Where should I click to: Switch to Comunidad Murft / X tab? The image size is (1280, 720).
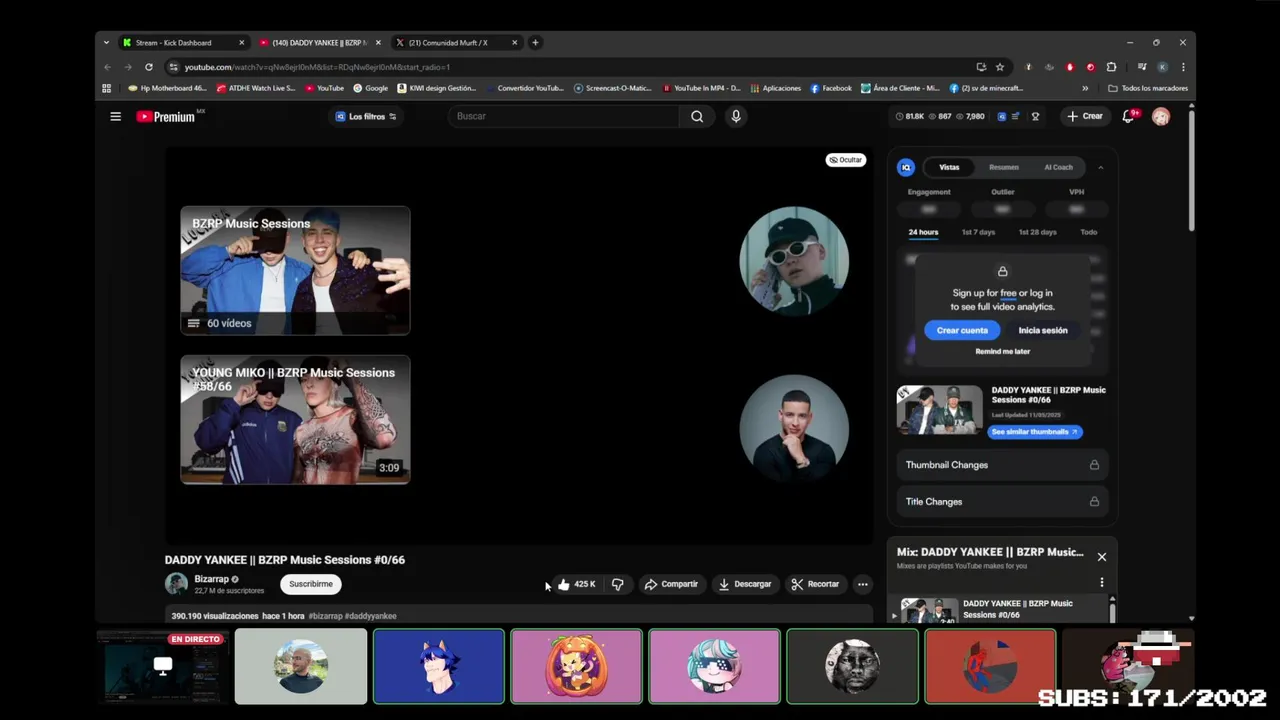pos(458,42)
